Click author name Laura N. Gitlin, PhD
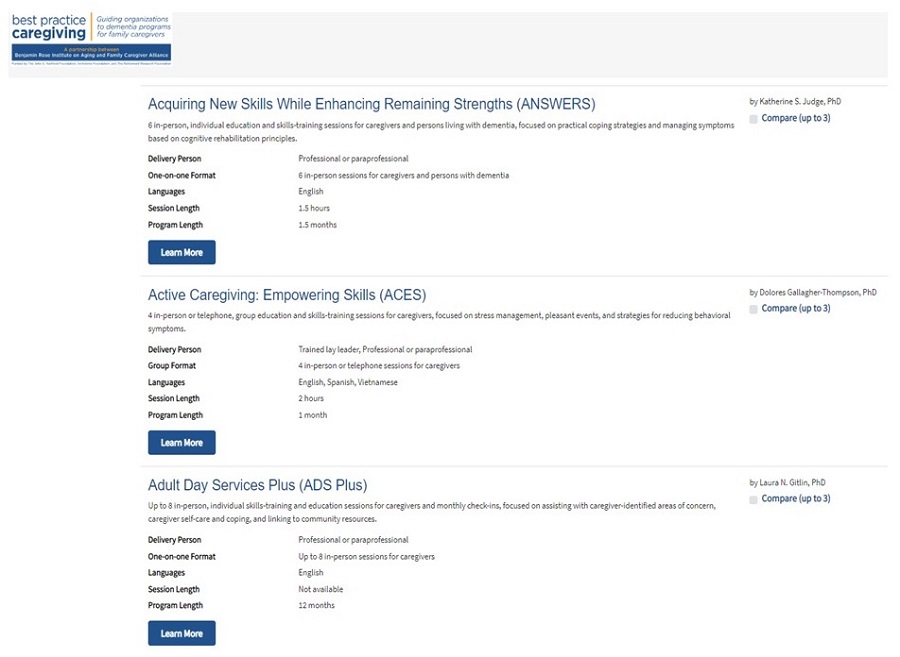Viewport: 900px width, 657px height. tap(787, 482)
